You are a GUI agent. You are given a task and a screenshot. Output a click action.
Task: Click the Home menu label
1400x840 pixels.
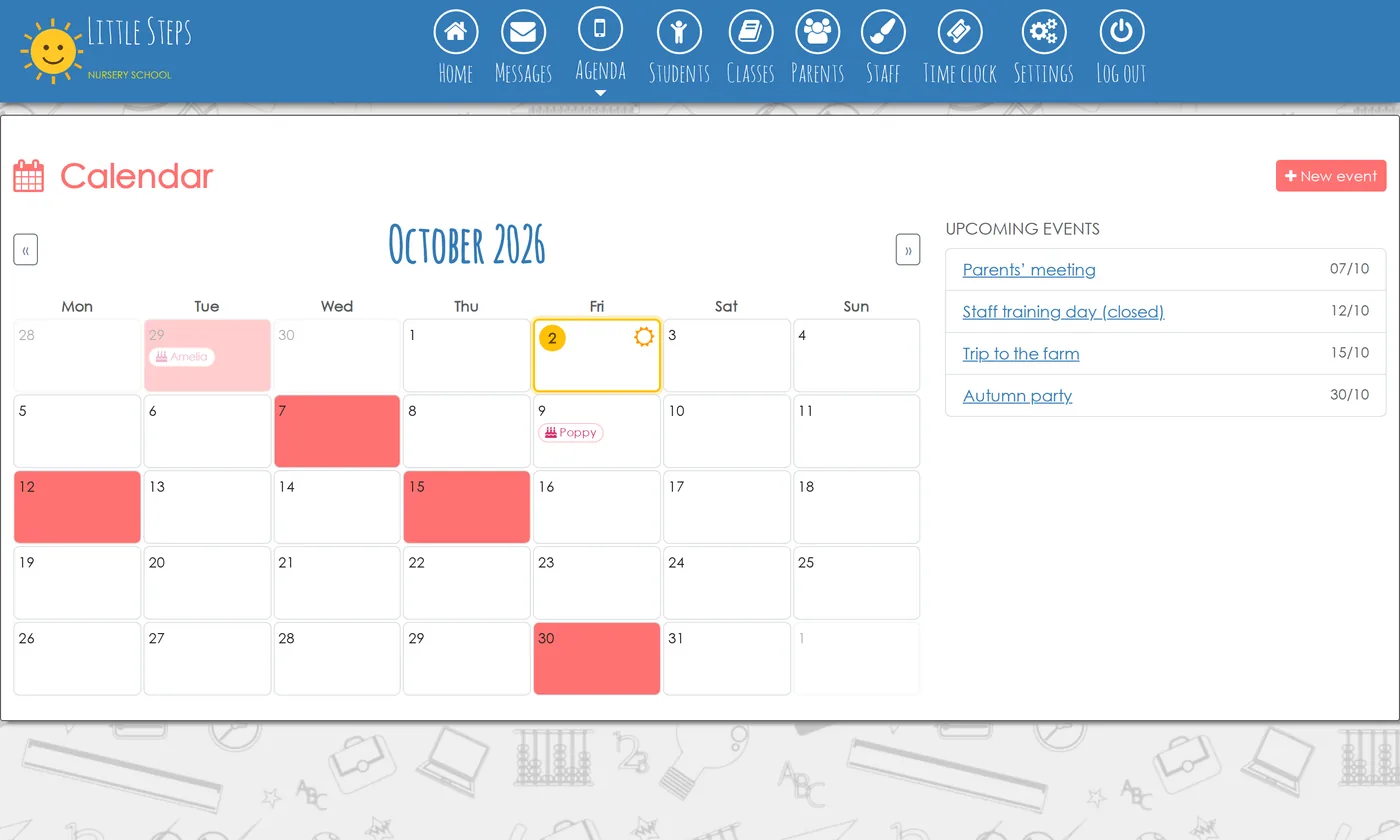click(x=455, y=73)
